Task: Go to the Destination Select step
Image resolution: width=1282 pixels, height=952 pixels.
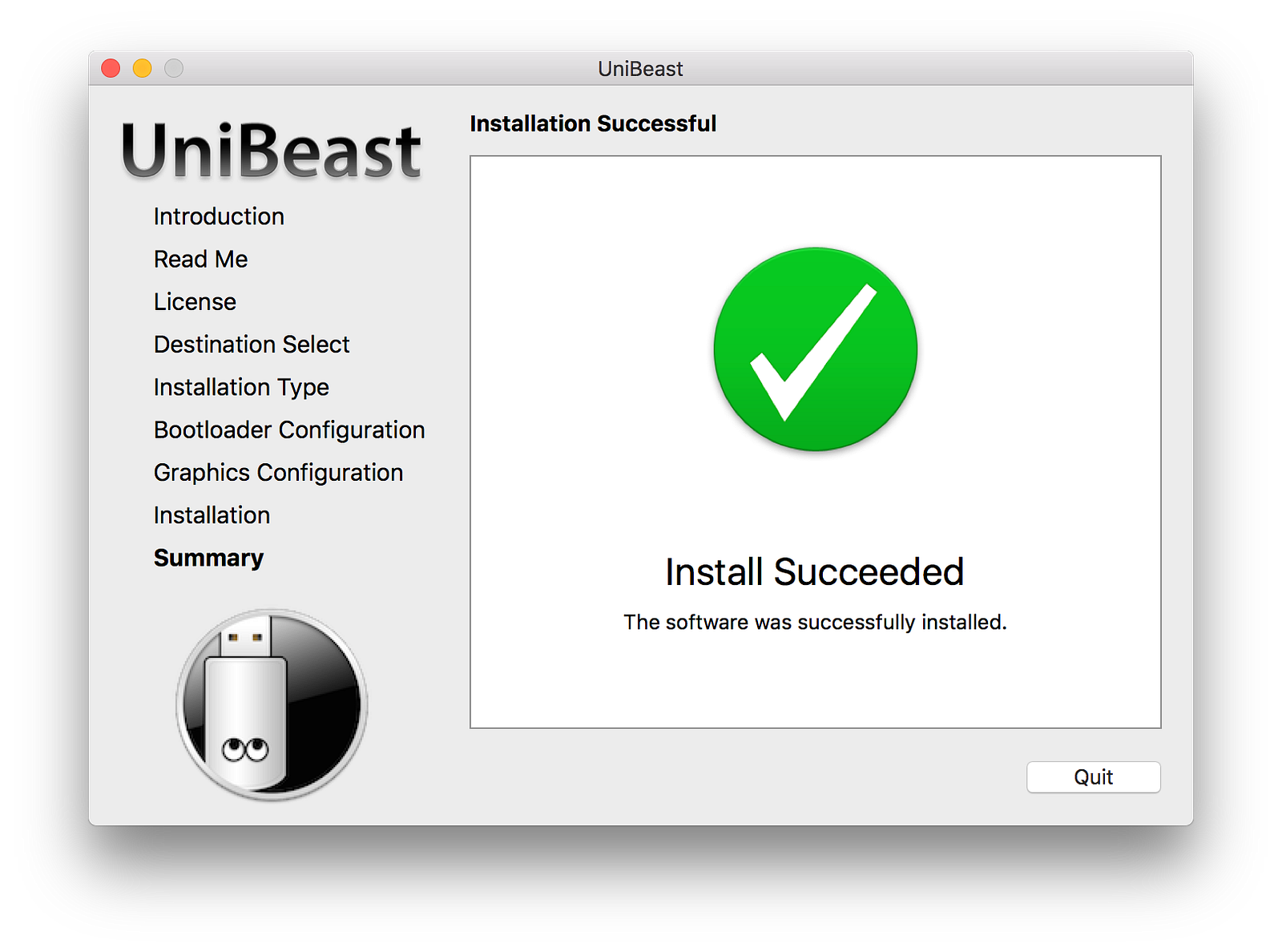Action: [x=252, y=345]
